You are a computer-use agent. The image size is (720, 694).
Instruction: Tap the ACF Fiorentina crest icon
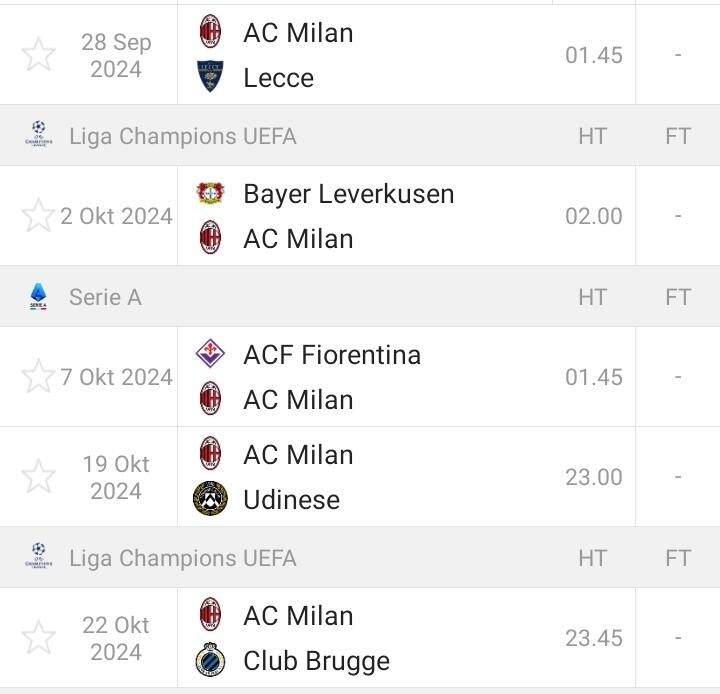point(210,354)
